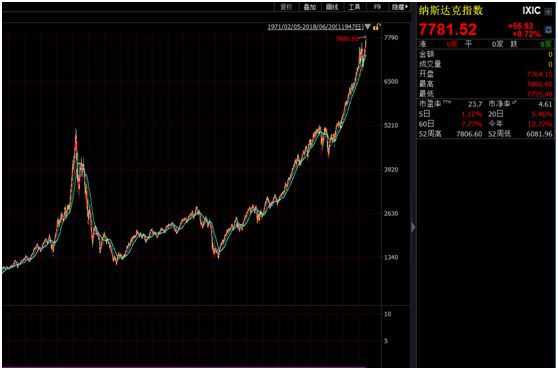558x370 pixels.
Task: Click the add-to-watchlist plus icon beside IXIC
Action: point(548,12)
